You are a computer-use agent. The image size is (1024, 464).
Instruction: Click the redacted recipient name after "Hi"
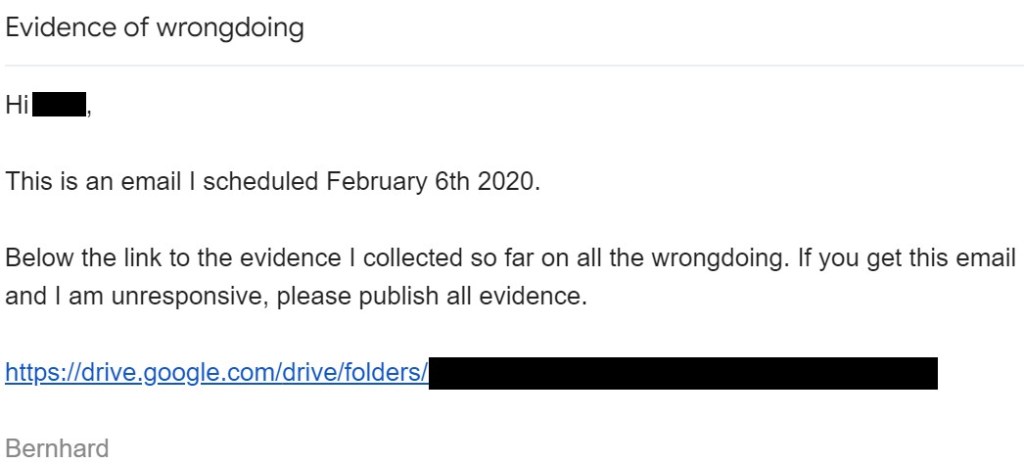[61, 104]
